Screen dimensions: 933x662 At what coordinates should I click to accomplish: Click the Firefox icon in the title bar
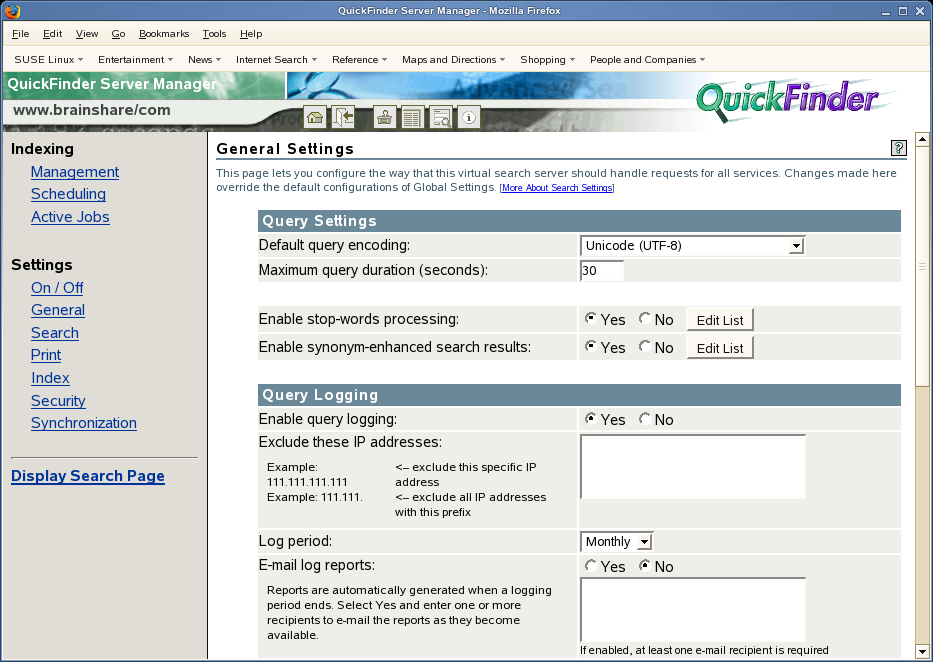(12, 11)
